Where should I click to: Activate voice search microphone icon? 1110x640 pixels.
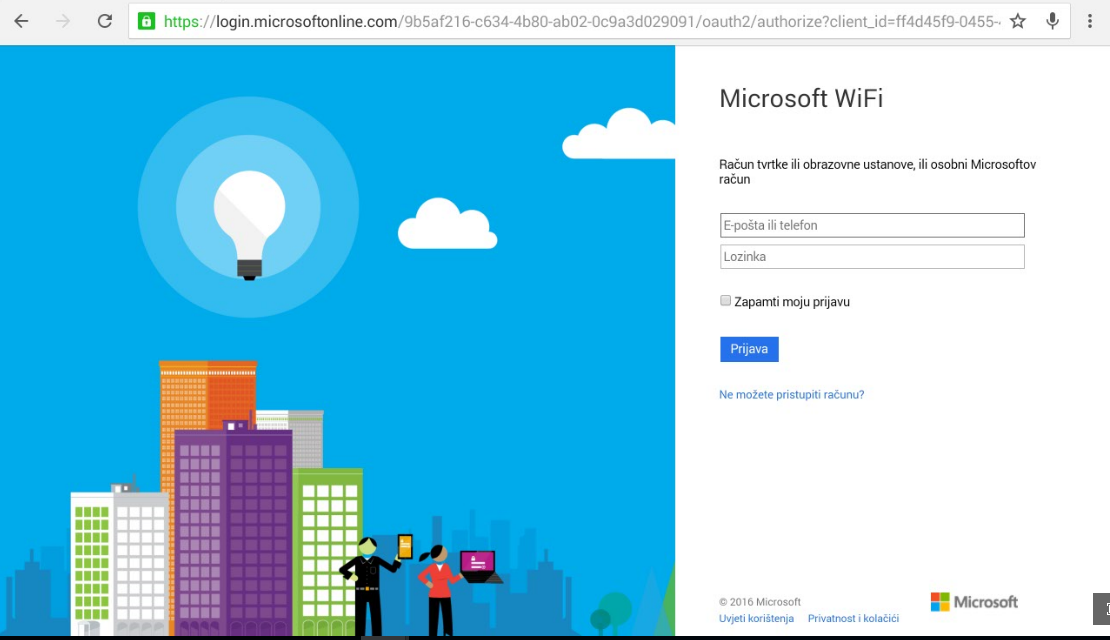point(1053,21)
